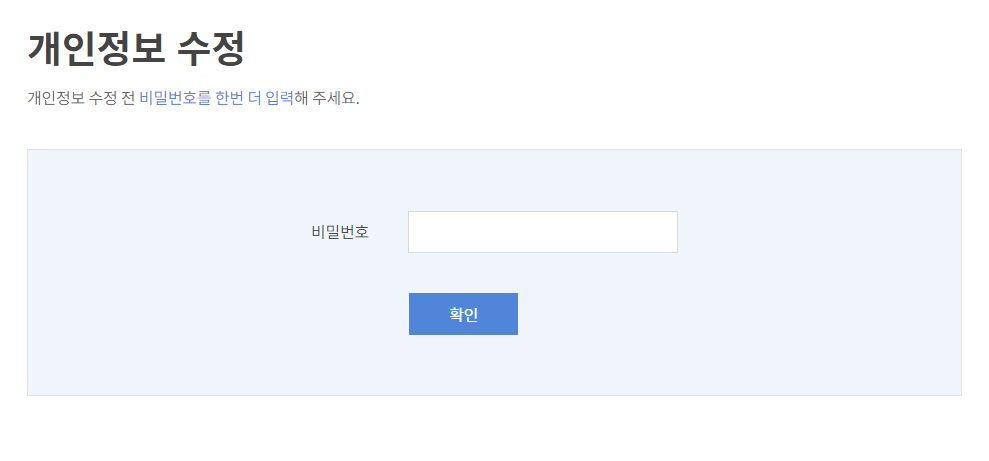This screenshot has width=989, height=461.
Task: Click the blue 확인 button
Action: coord(463,314)
